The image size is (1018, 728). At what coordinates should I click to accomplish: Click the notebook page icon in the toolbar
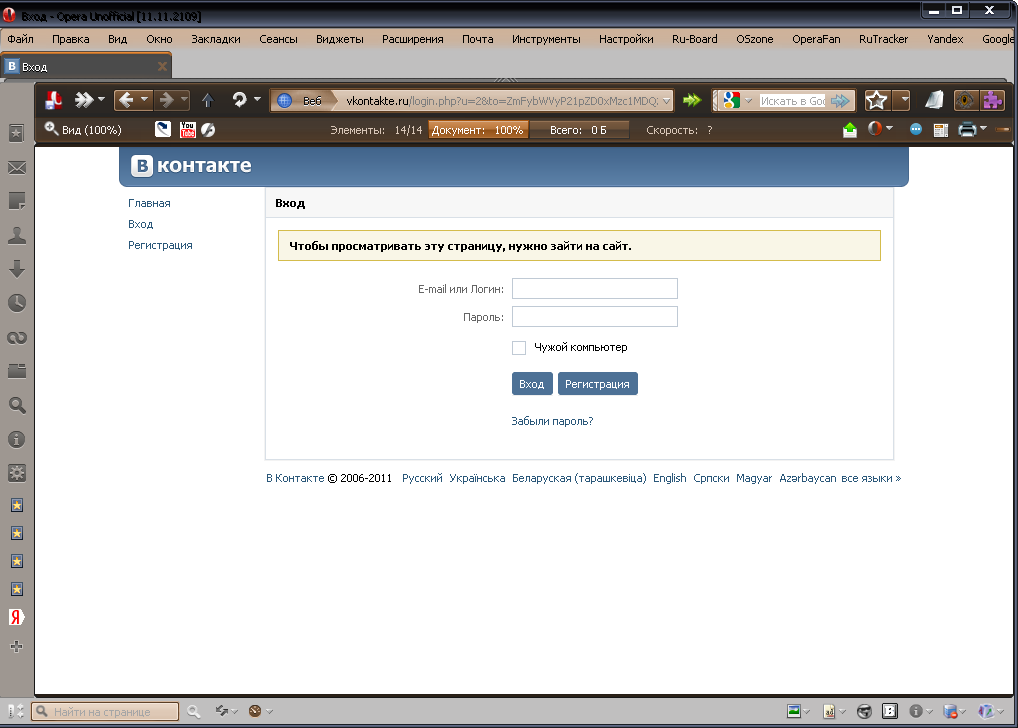934,100
